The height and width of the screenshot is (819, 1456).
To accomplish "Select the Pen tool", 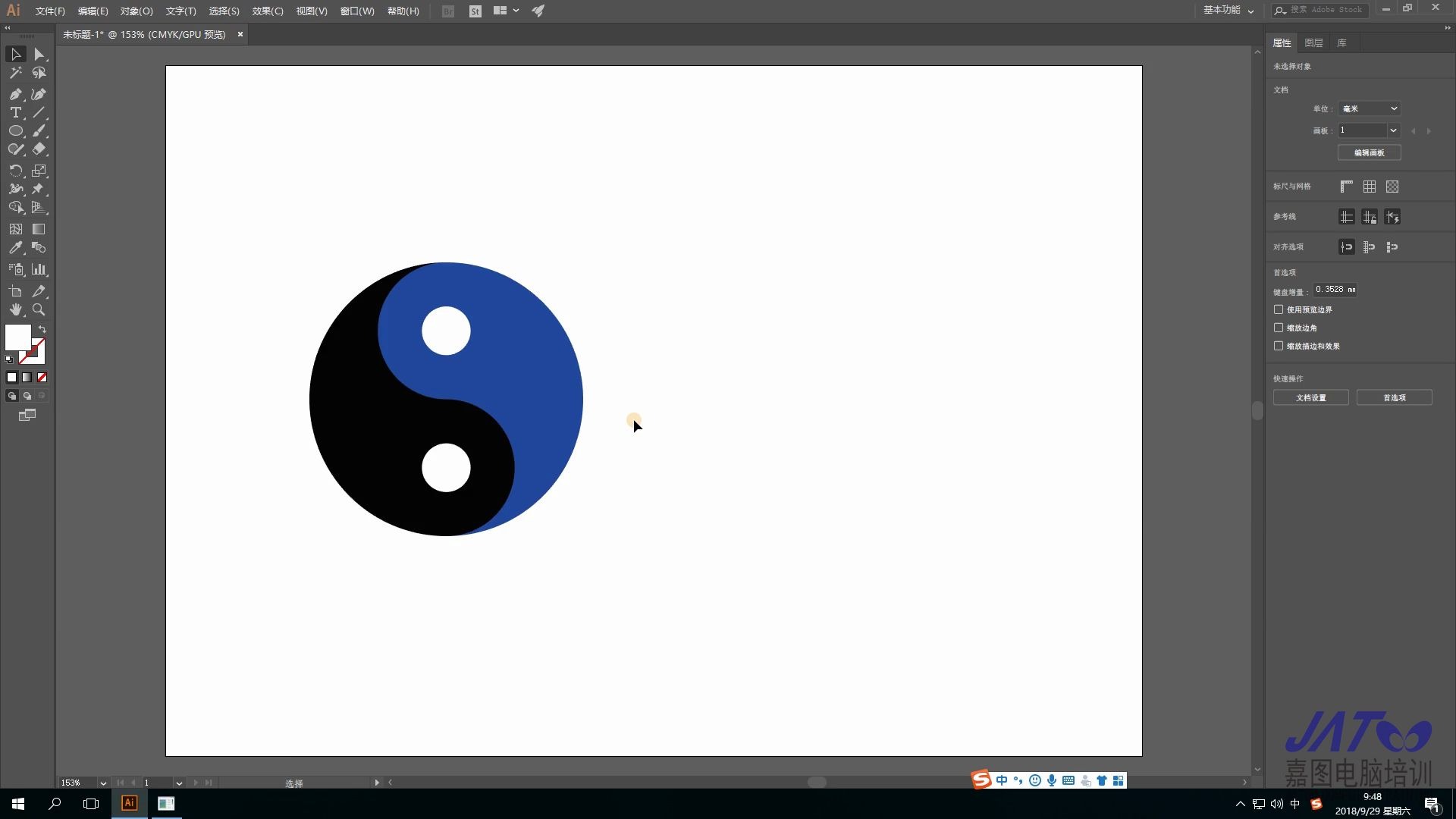I will pyautogui.click(x=15, y=93).
